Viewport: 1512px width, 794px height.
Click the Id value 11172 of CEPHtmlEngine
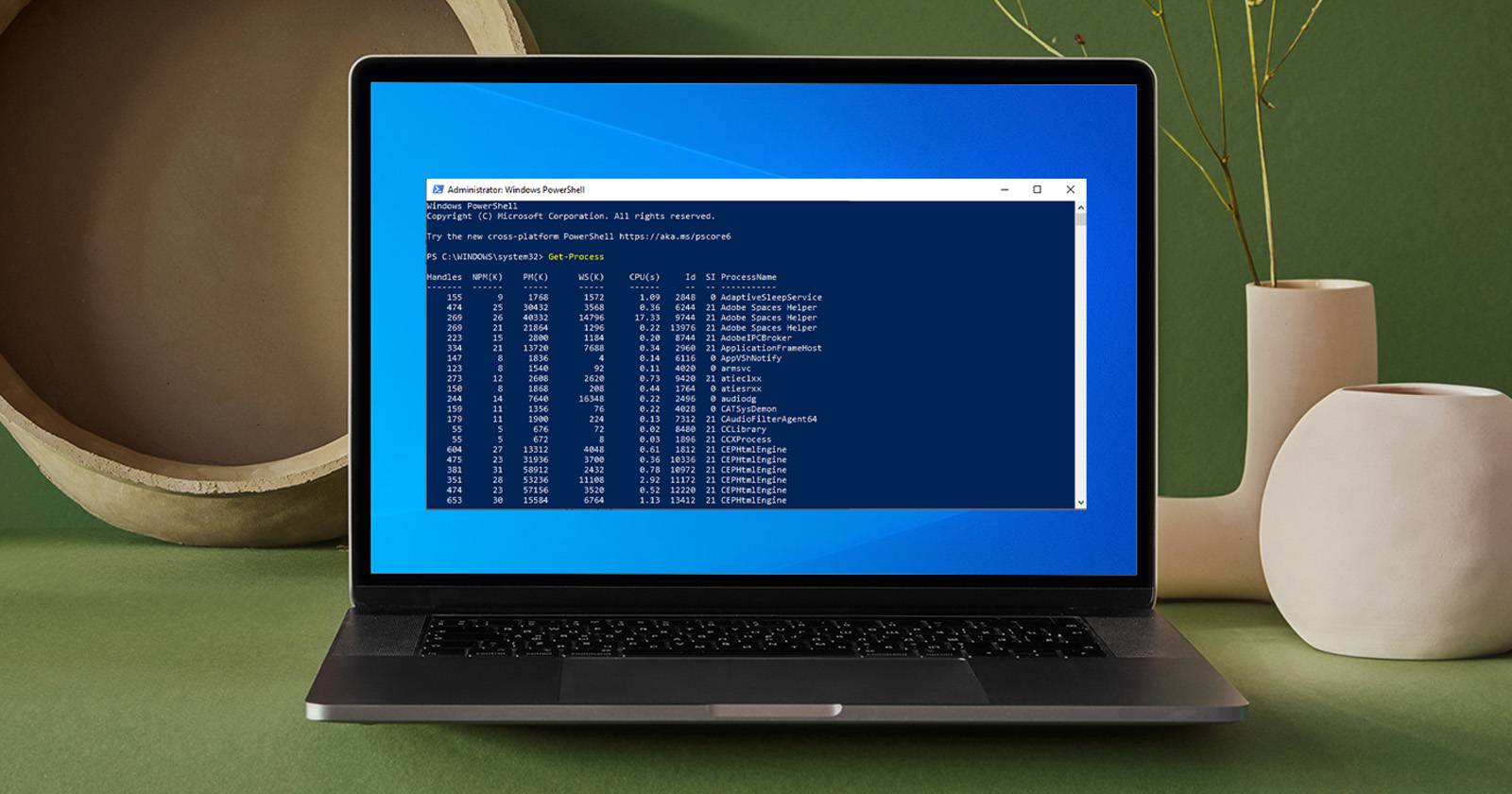(x=682, y=480)
